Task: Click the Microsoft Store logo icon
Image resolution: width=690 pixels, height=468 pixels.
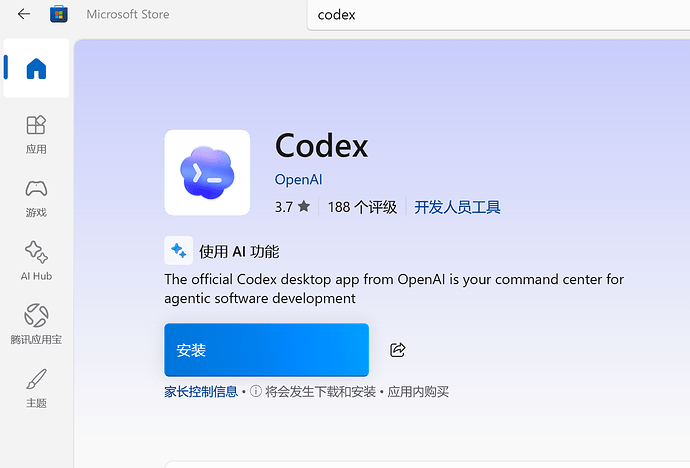Action: point(59,14)
